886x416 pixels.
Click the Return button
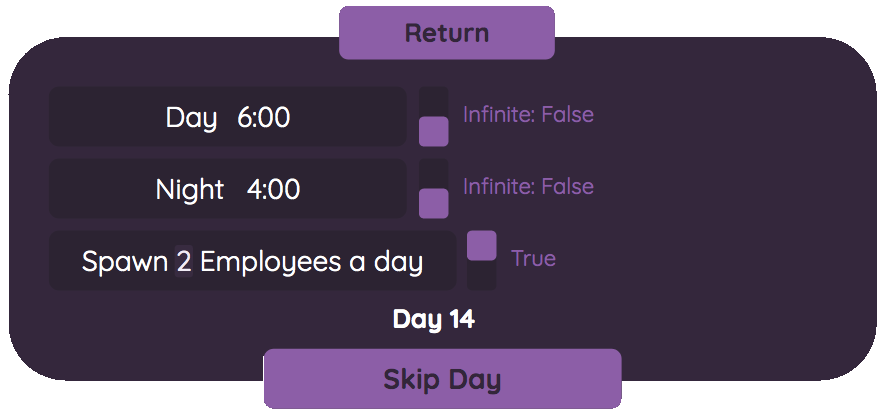pyautogui.click(x=446, y=33)
